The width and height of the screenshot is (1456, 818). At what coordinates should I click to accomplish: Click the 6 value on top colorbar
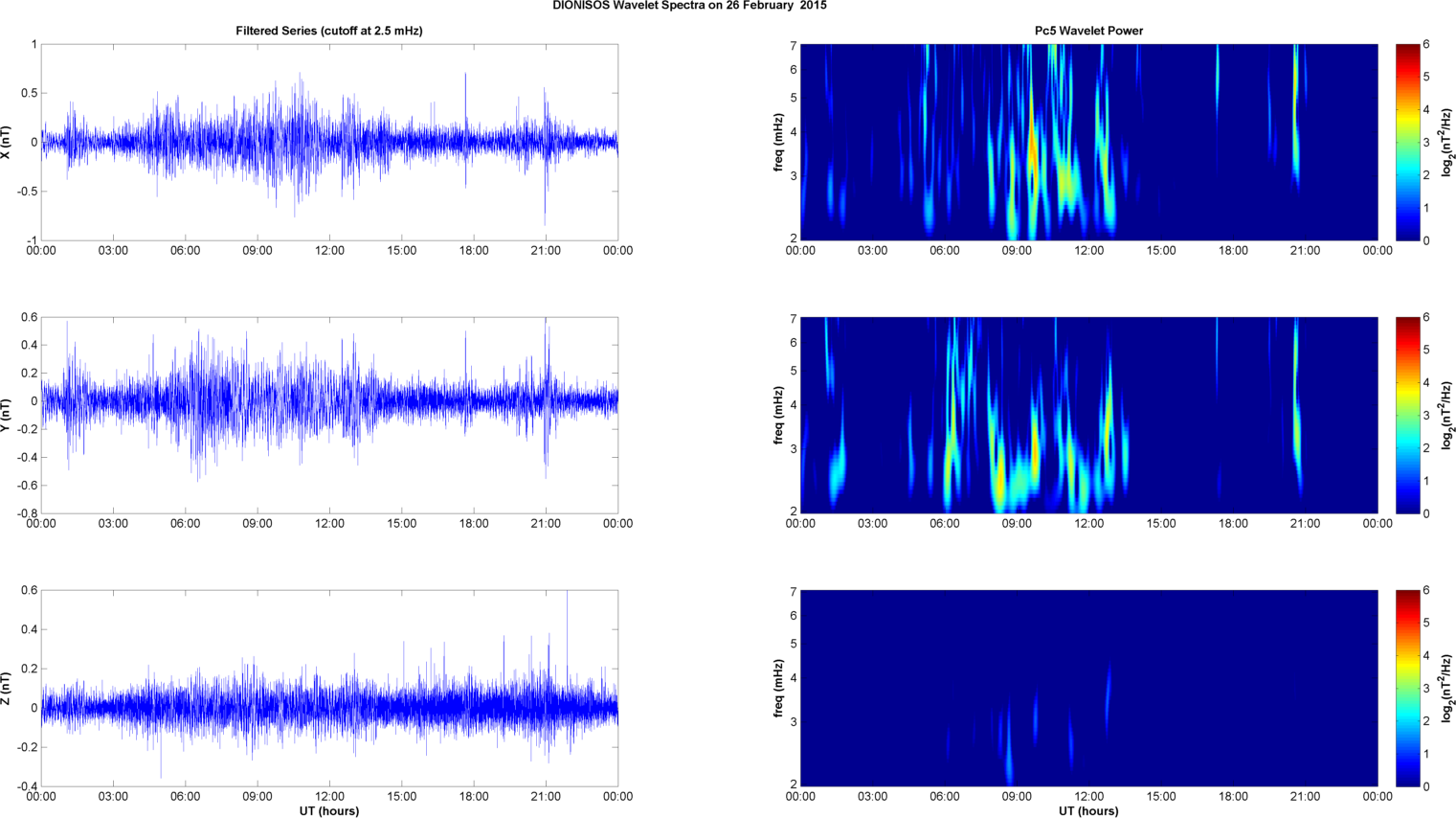1426,45
